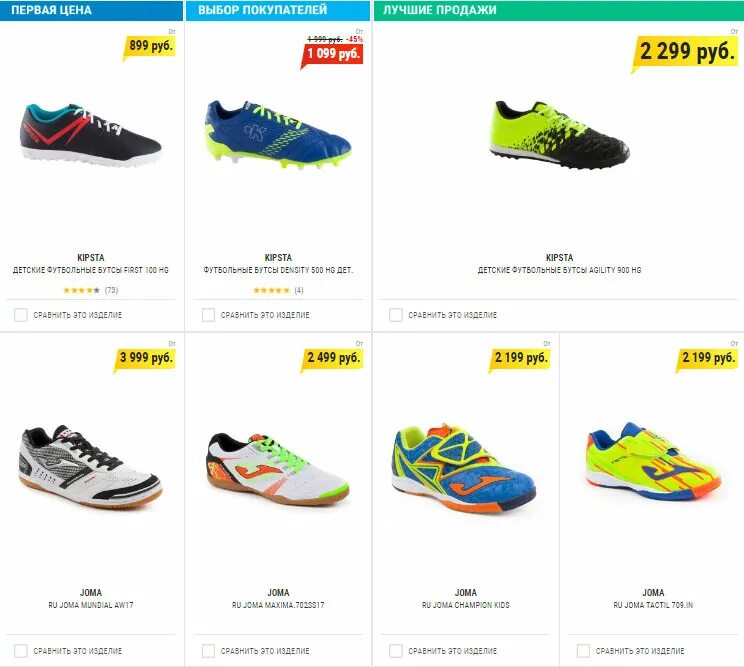Open the white Joma Mundial shoe image
The width and height of the screenshot is (744, 667).
[91, 467]
